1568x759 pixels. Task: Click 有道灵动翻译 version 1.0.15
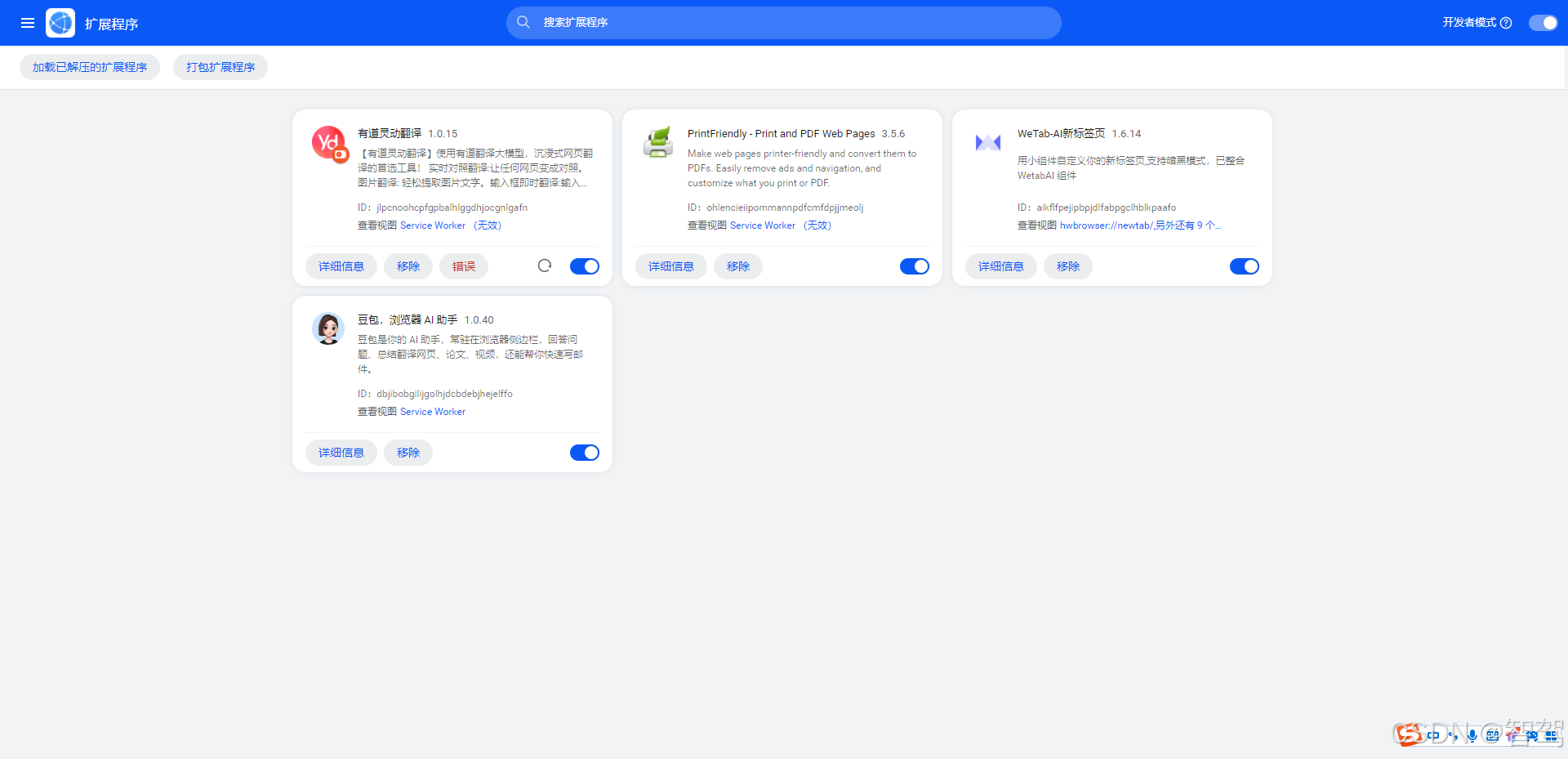(443, 134)
